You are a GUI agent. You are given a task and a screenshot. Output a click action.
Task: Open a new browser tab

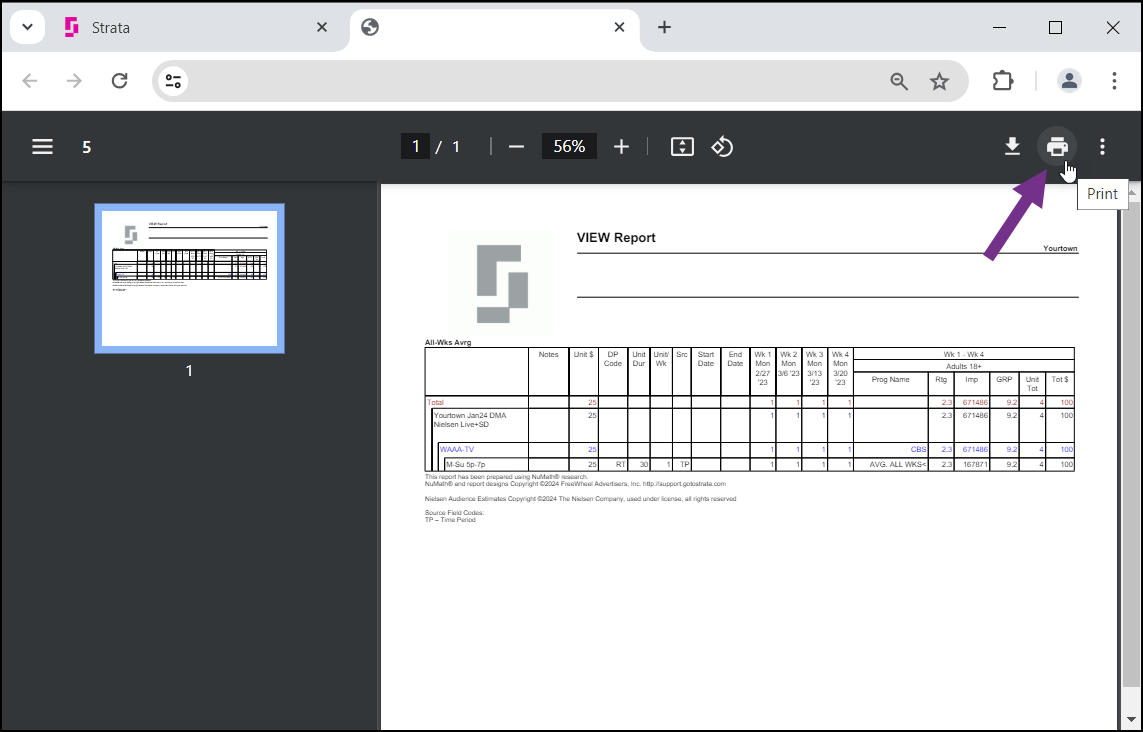pyautogui.click(x=664, y=27)
